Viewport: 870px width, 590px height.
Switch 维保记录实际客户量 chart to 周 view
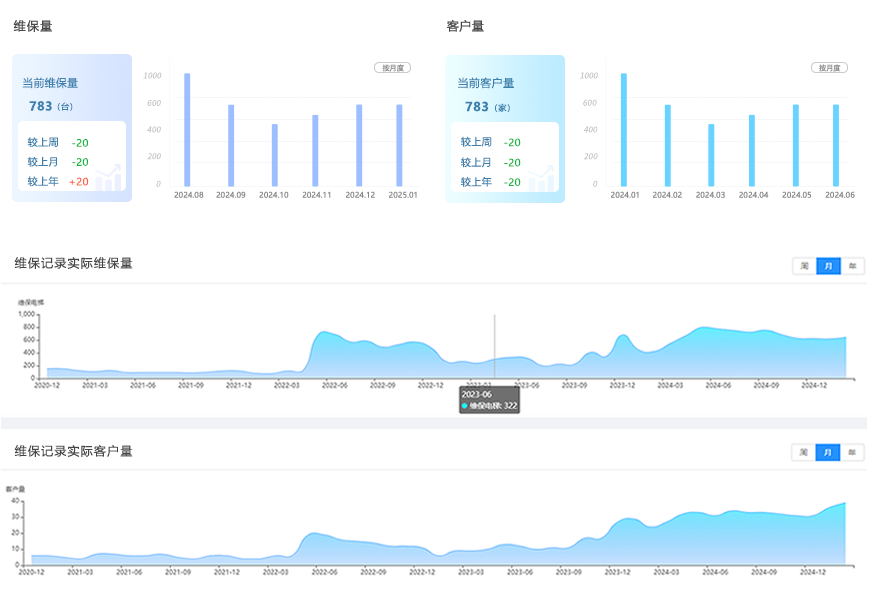click(804, 452)
